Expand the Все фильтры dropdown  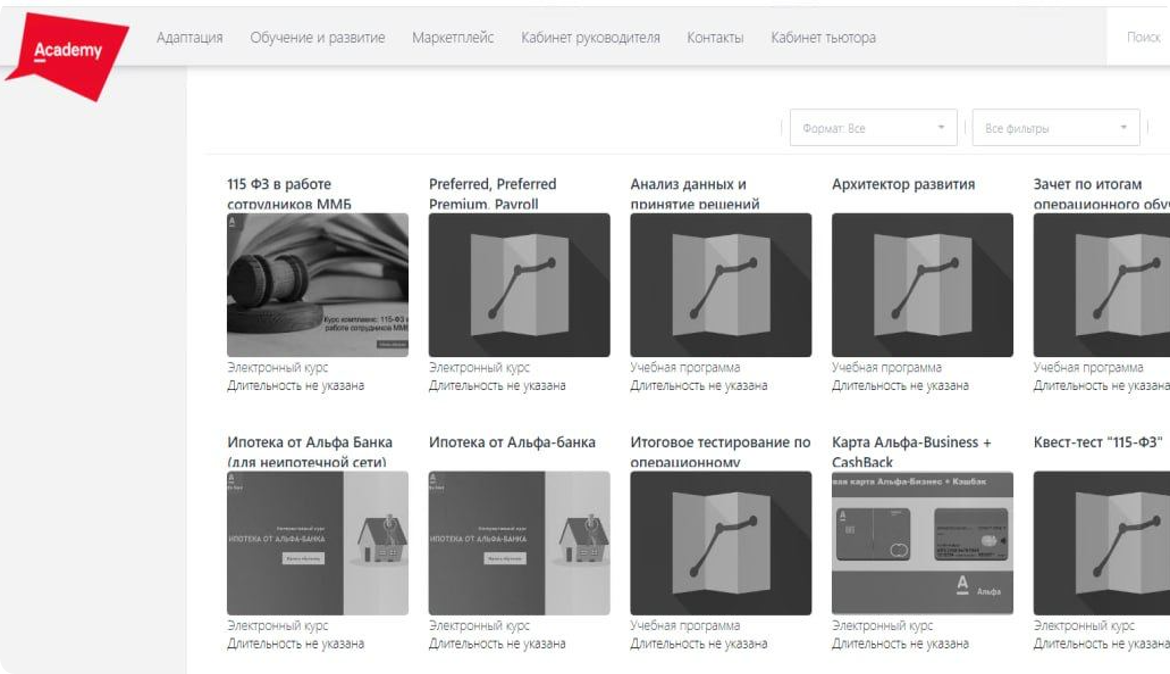[x=1055, y=128]
